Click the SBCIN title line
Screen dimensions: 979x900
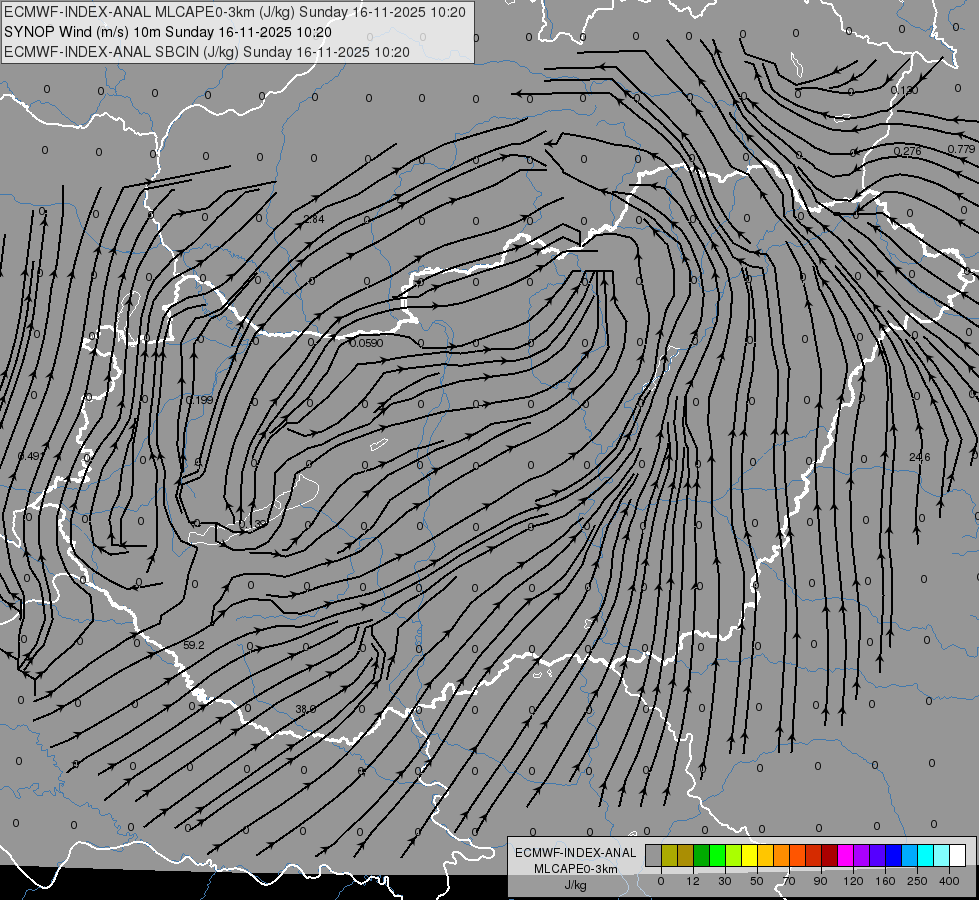(x=207, y=52)
